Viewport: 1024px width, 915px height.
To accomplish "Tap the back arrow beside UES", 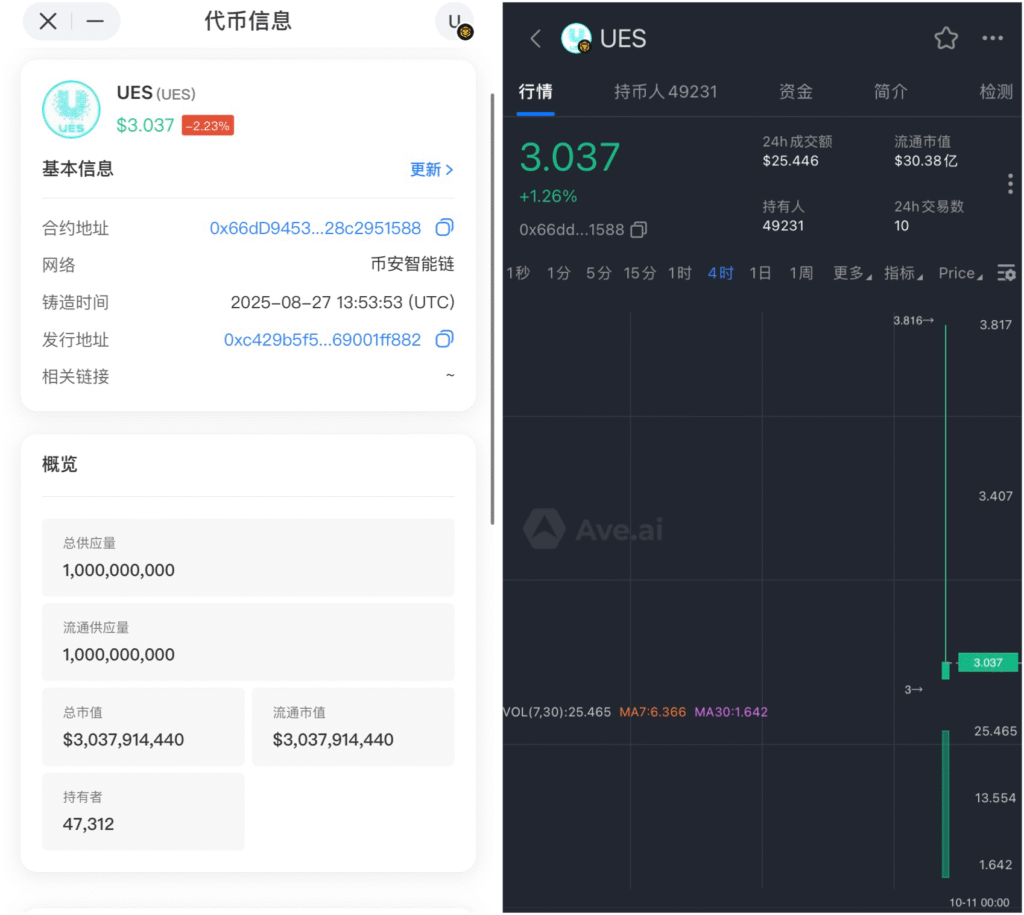I will (x=535, y=39).
